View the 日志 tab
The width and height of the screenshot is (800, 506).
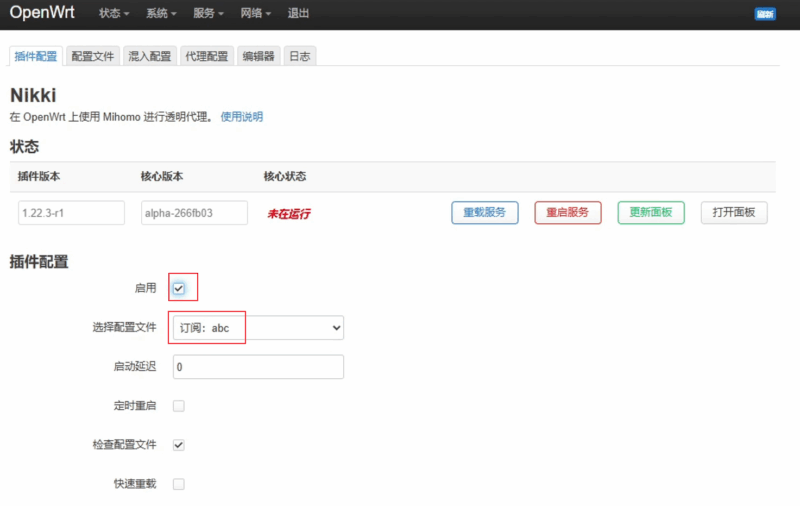point(300,57)
